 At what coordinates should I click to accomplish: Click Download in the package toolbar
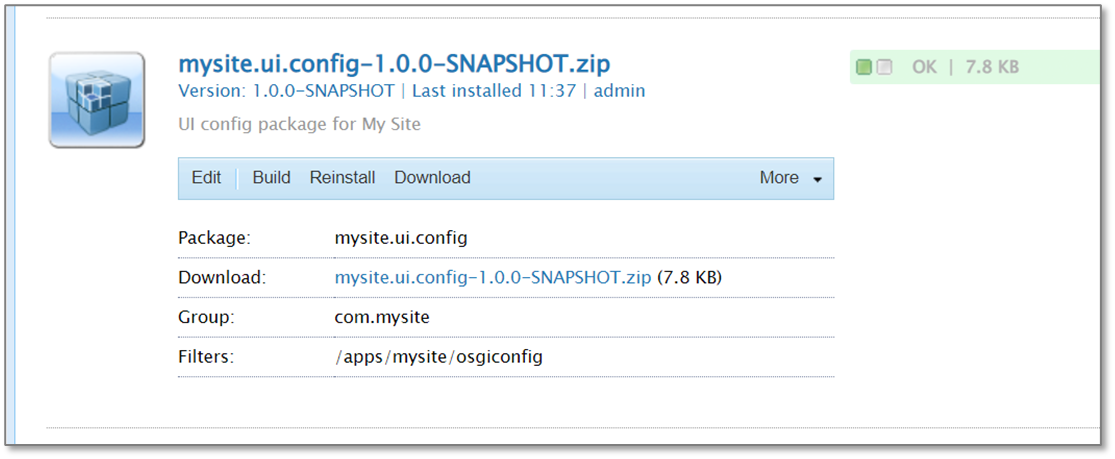point(432,178)
